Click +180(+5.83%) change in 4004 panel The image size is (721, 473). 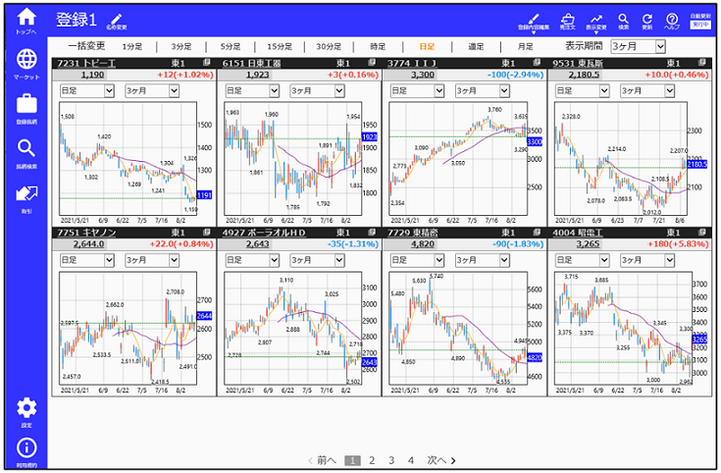(x=678, y=244)
